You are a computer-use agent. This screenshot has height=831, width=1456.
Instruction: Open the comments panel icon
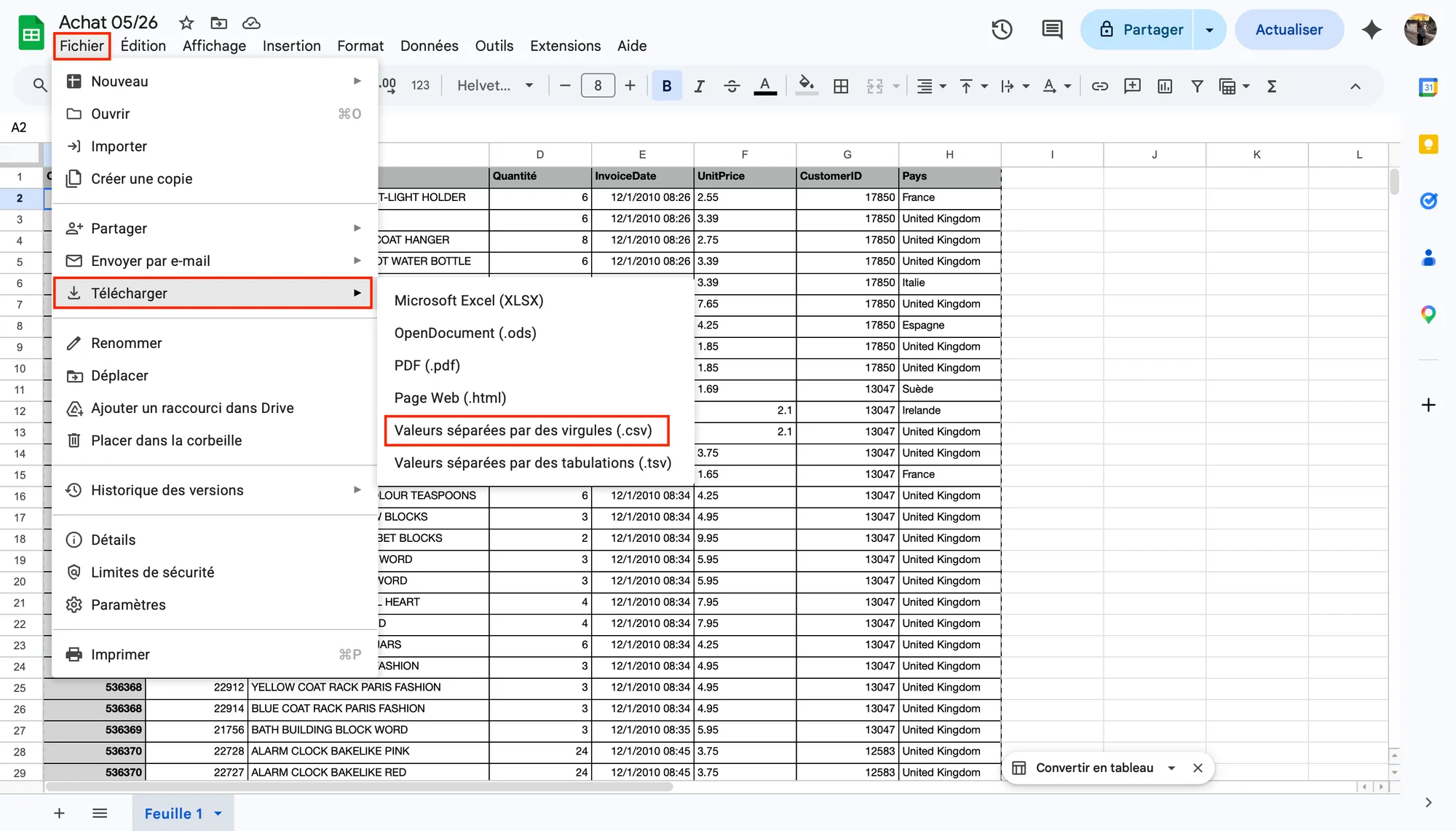[x=1052, y=30]
